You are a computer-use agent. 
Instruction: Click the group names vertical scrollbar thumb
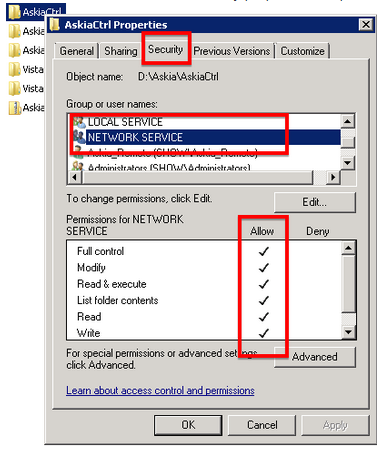tap(348, 143)
